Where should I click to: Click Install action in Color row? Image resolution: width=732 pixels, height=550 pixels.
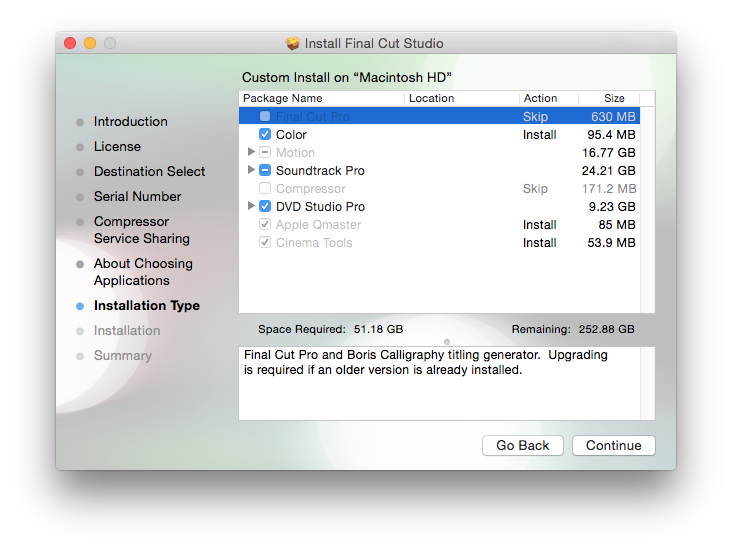point(539,134)
